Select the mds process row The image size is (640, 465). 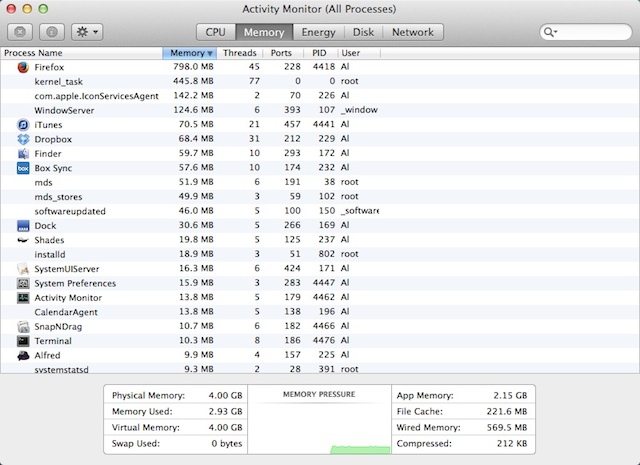(320, 182)
